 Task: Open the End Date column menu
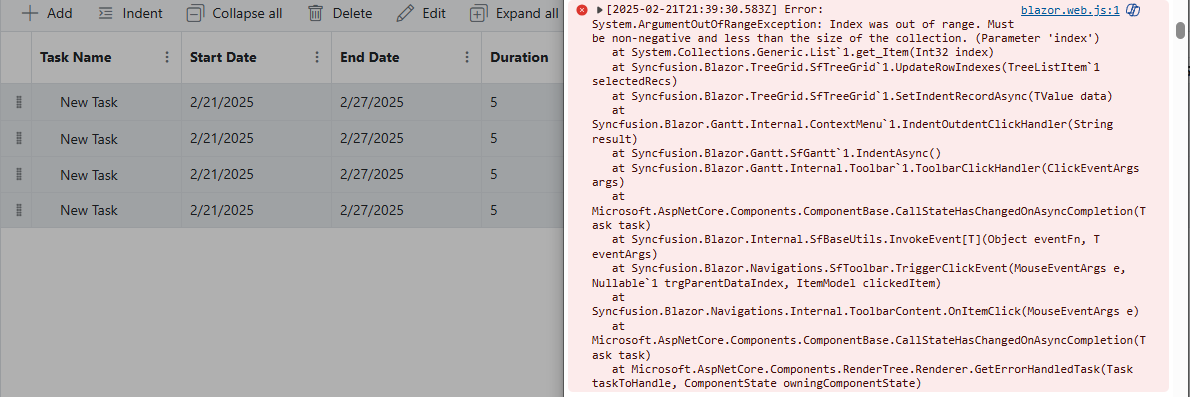pyautogui.click(x=468, y=58)
